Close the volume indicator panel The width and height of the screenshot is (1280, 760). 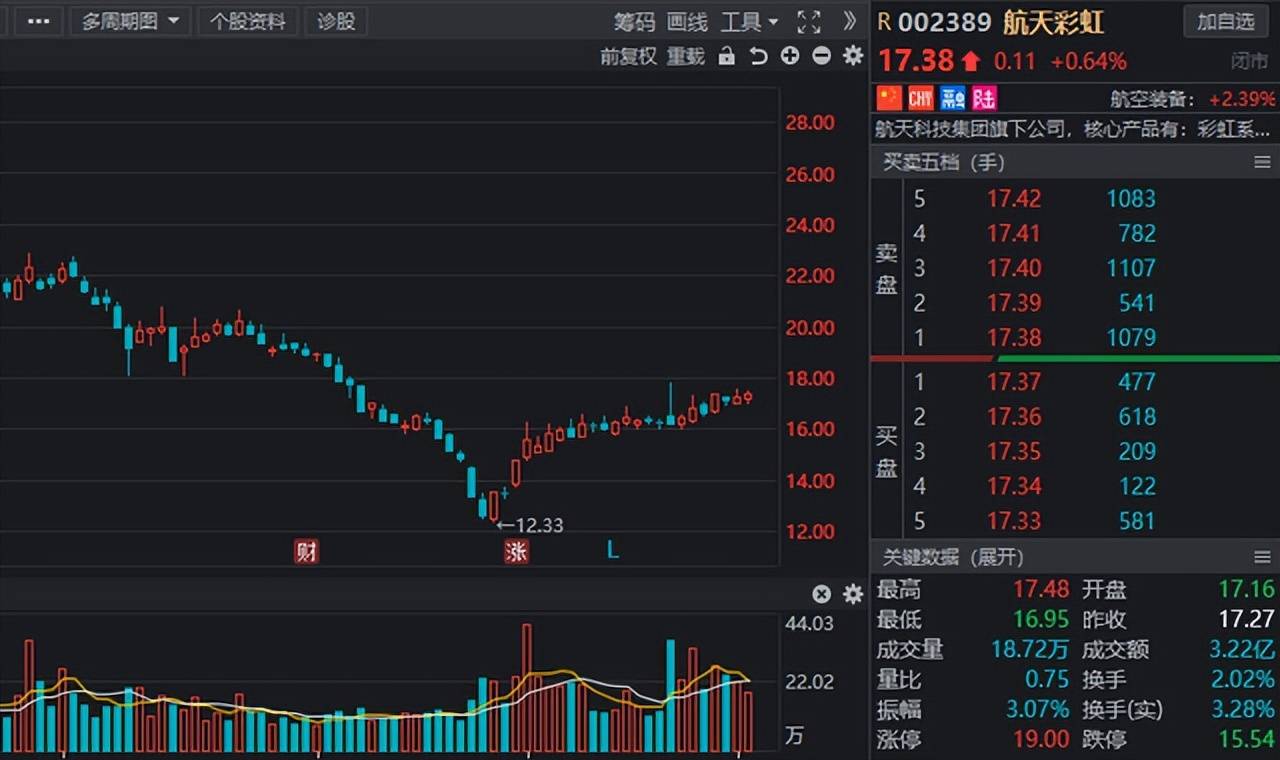pos(821,595)
